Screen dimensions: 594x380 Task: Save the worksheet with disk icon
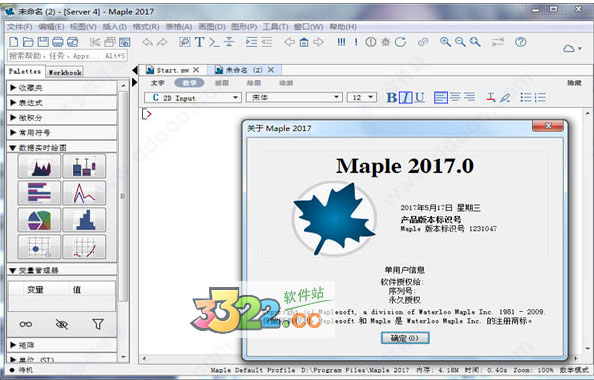(43, 42)
